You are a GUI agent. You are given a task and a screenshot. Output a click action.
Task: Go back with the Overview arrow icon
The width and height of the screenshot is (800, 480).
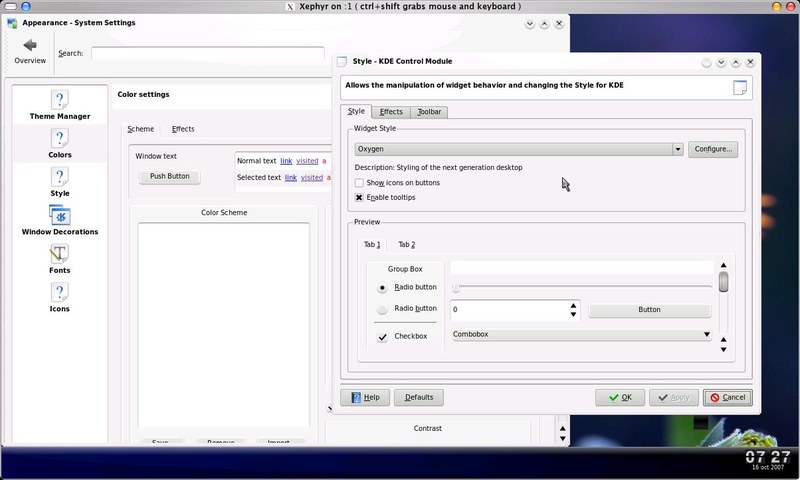click(30, 45)
